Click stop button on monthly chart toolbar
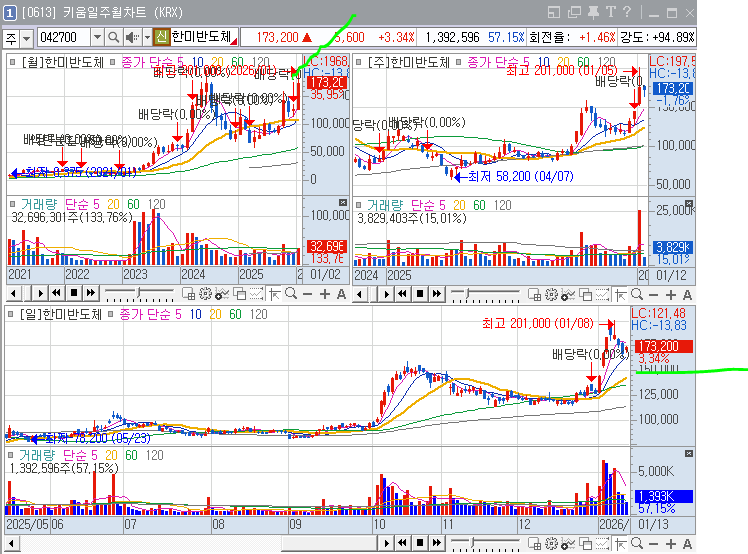The width and height of the screenshot is (748, 554). 73,293
